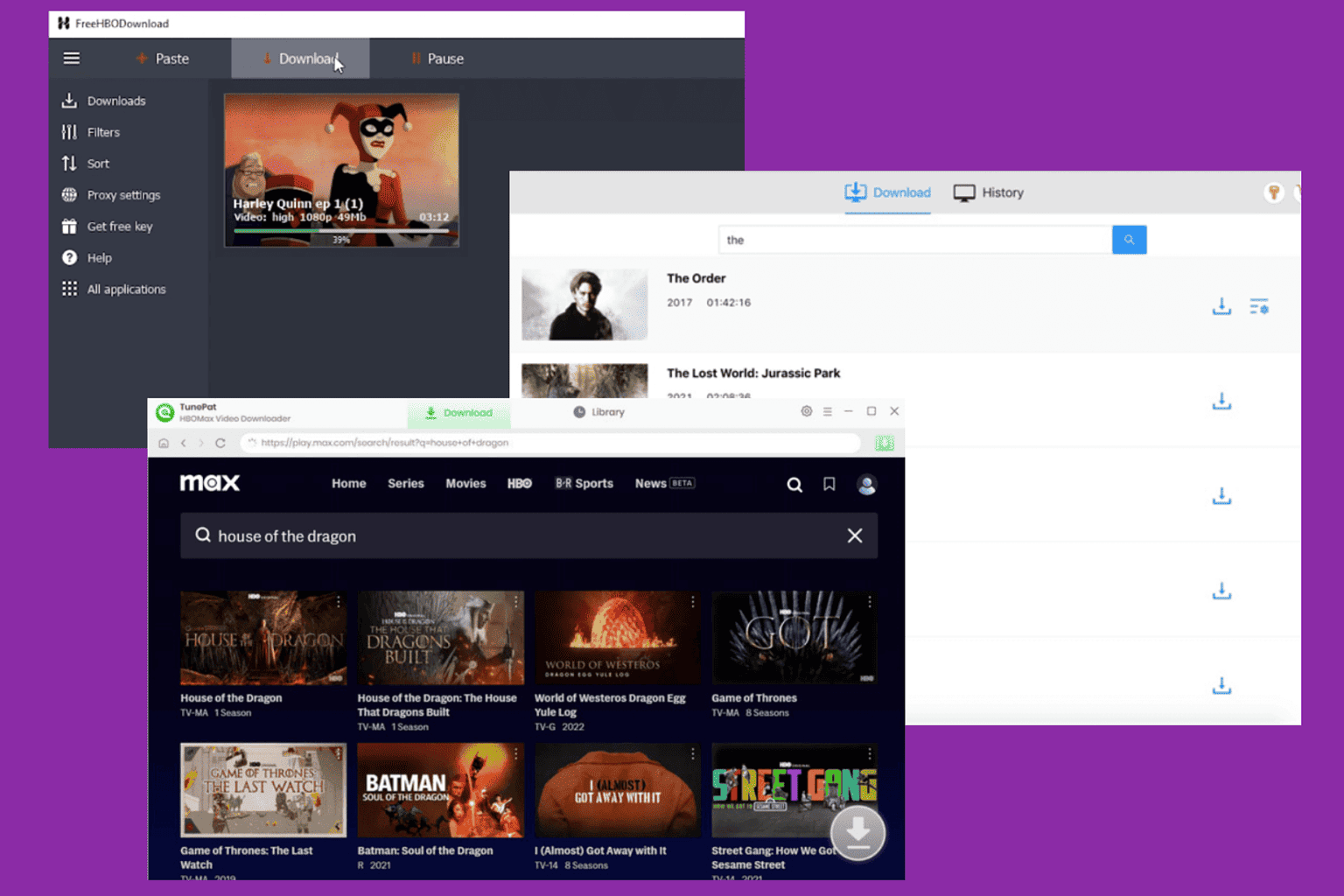The image size is (1344, 896).
Task: Expand options on the Game of Thrones thumbnail
Action: (x=870, y=602)
